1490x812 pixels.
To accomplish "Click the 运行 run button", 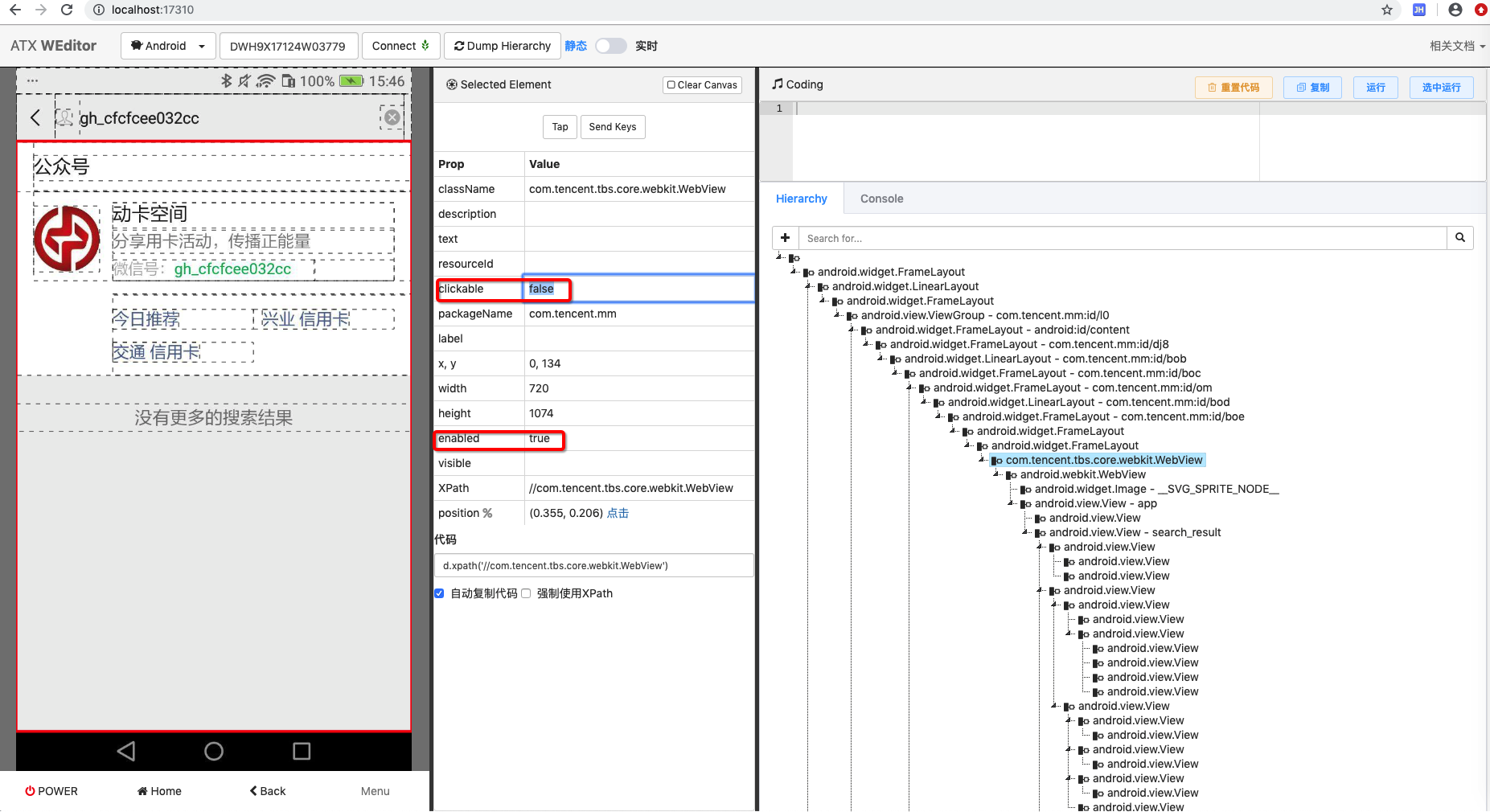I will [1376, 88].
